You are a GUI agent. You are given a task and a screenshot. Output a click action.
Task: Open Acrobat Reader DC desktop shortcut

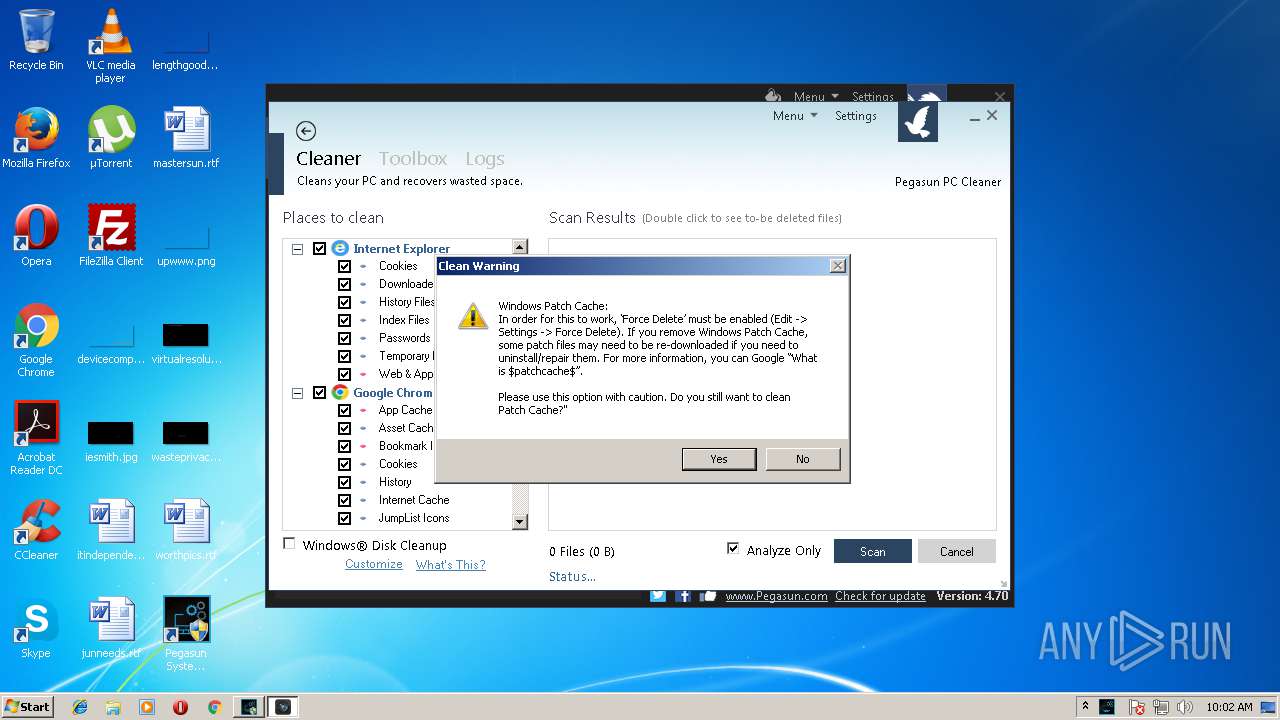[x=36, y=439]
